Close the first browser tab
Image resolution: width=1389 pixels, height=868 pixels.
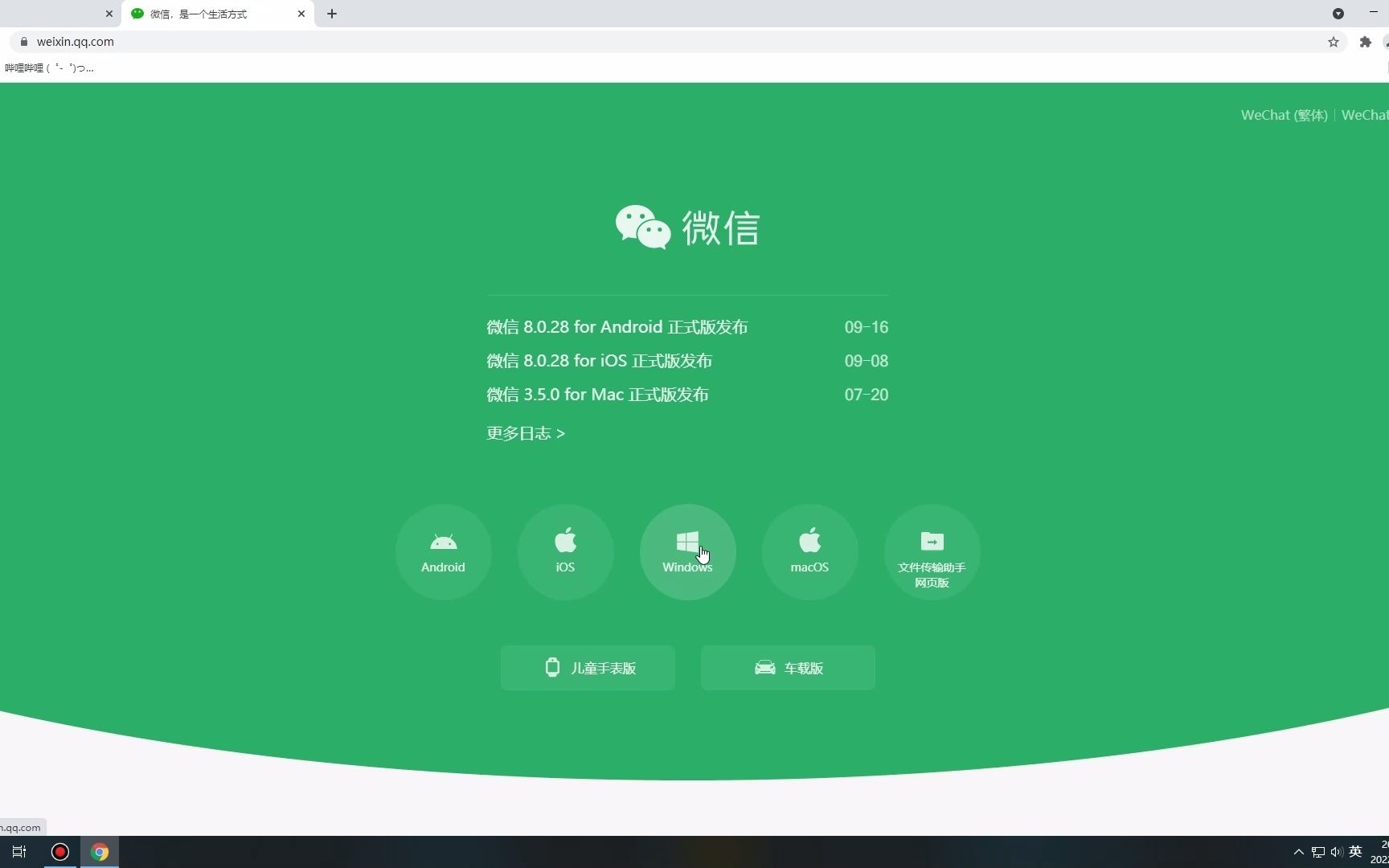(109, 14)
